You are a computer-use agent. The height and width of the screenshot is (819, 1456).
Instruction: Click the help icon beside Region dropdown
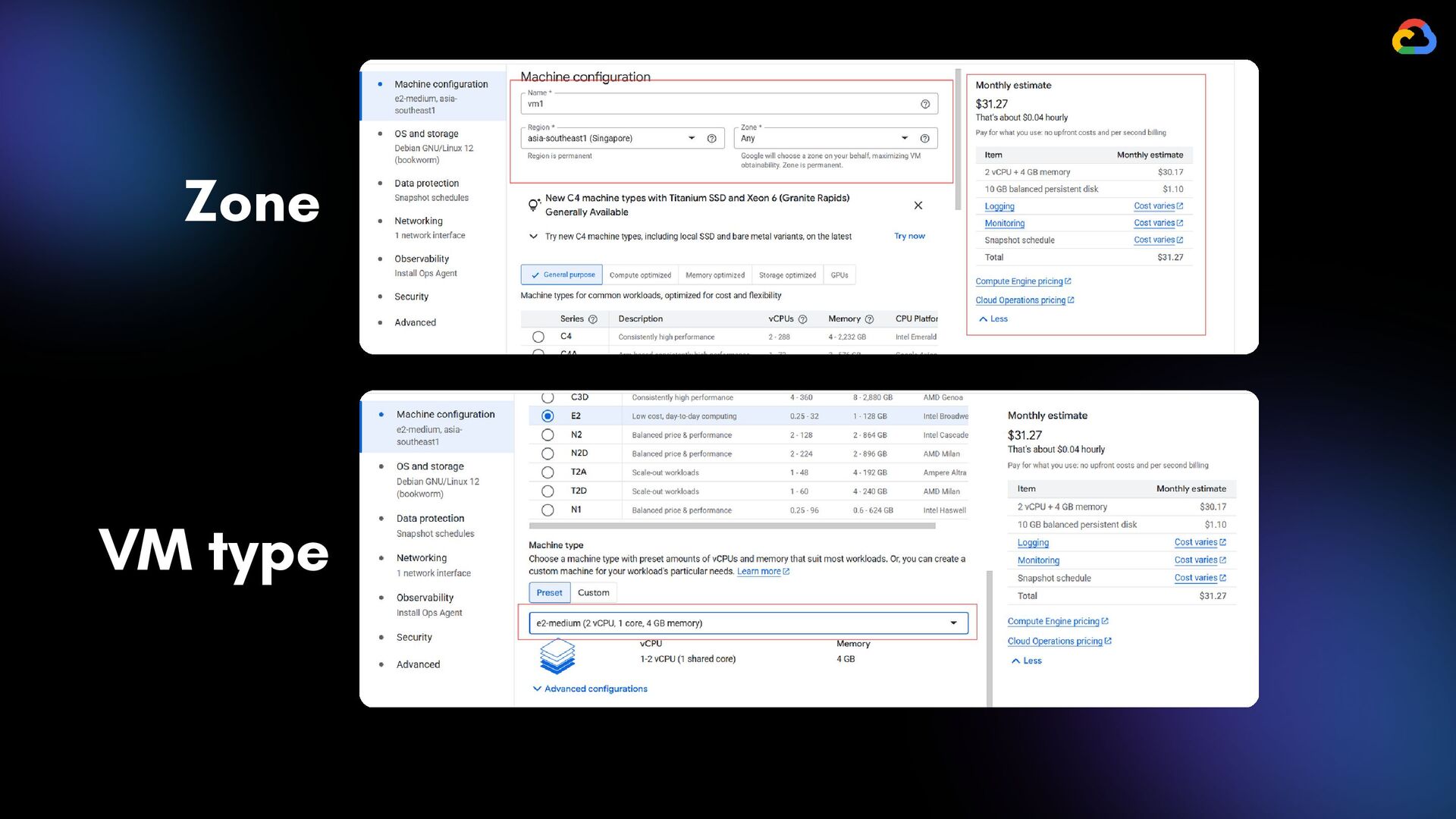coord(711,139)
